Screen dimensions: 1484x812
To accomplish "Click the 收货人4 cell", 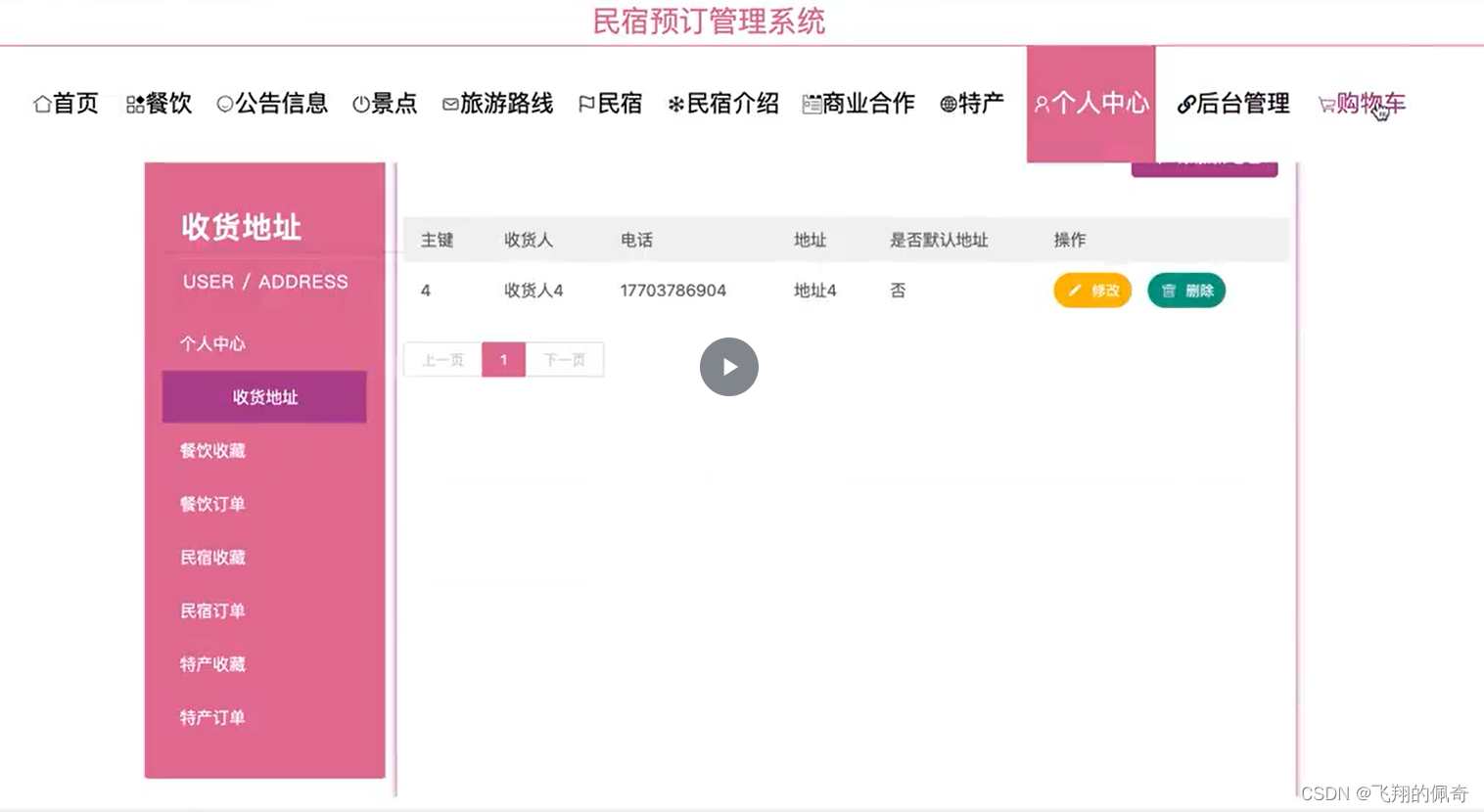I will [533, 291].
